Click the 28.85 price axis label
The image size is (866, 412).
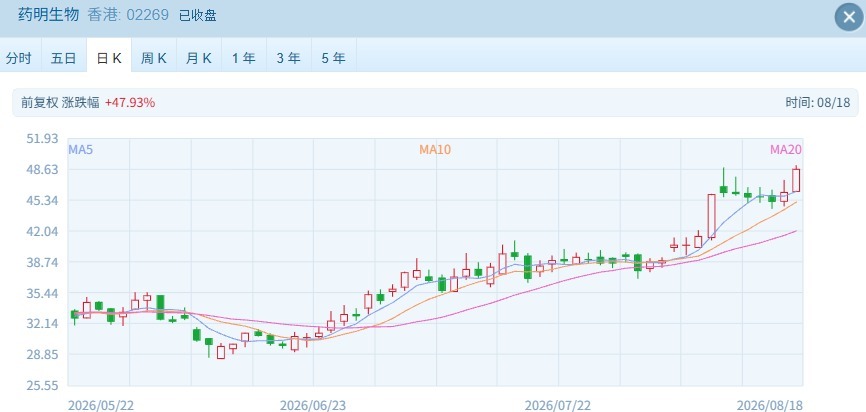pos(42,355)
